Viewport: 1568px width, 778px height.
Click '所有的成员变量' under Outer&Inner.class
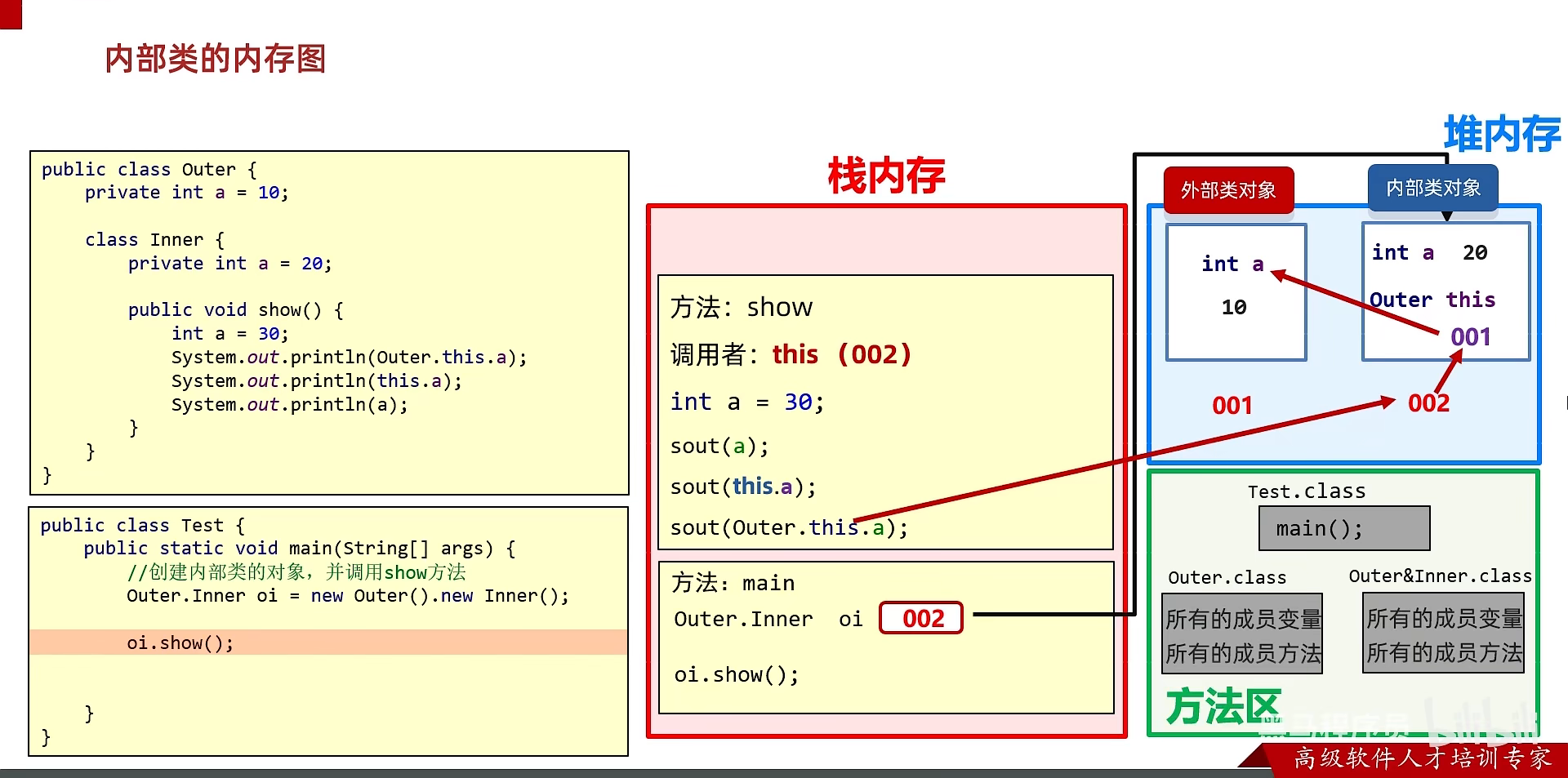[1445, 618]
